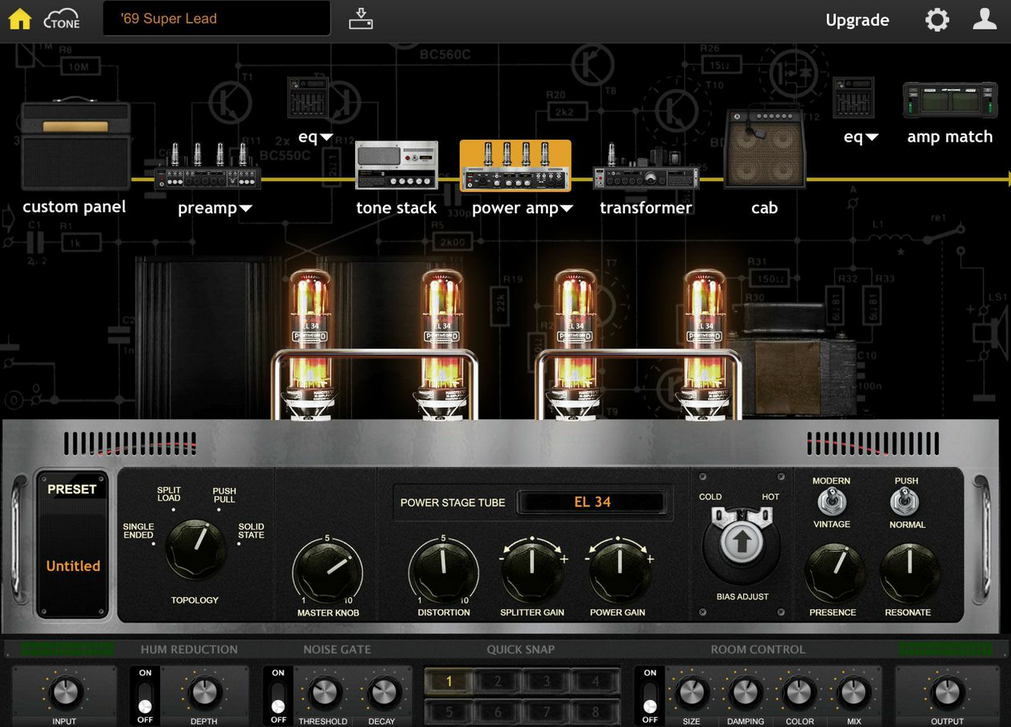Click the Noise Gate Decay knob
This screenshot has height=727, width=1011.
(382, 693)
